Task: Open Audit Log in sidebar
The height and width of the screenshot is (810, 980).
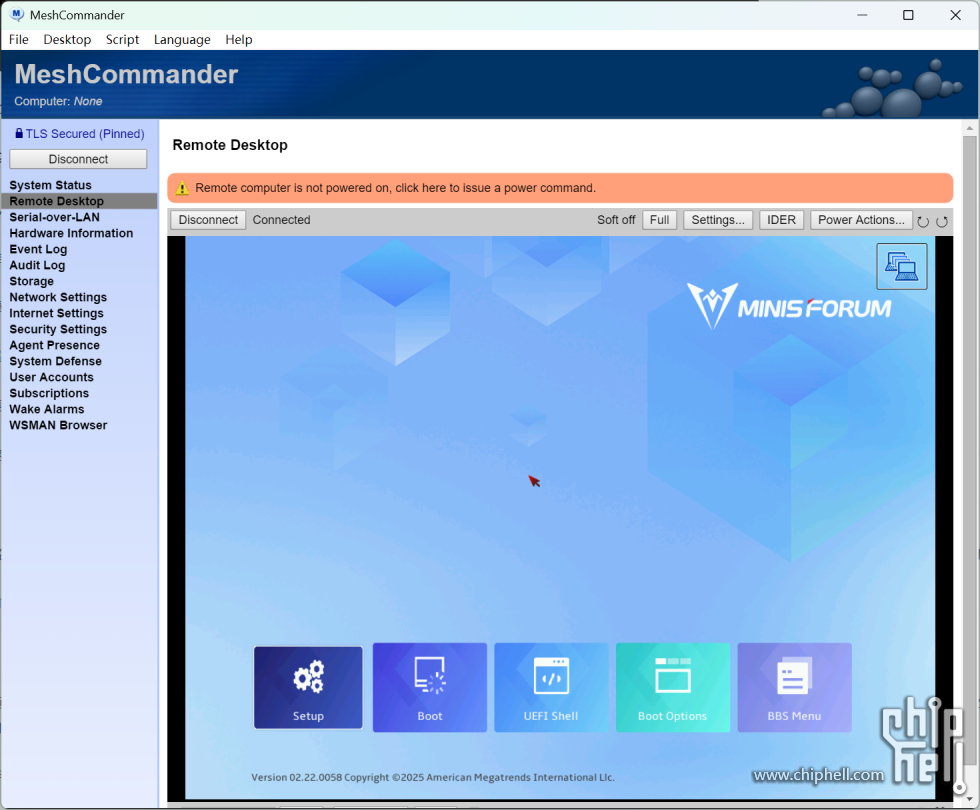Action: point(37,265)
